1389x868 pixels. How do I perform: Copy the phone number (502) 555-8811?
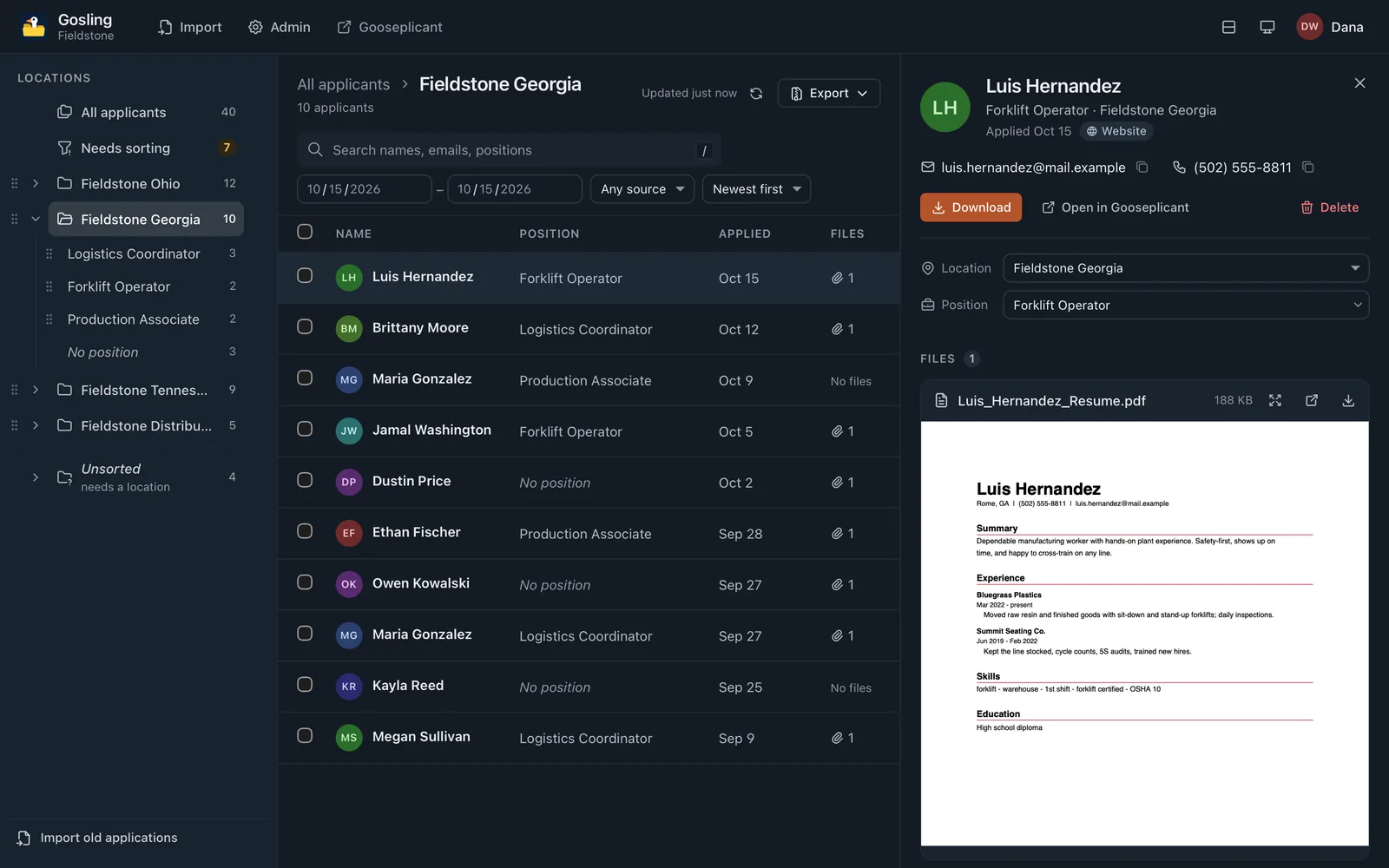[1308, 168]
